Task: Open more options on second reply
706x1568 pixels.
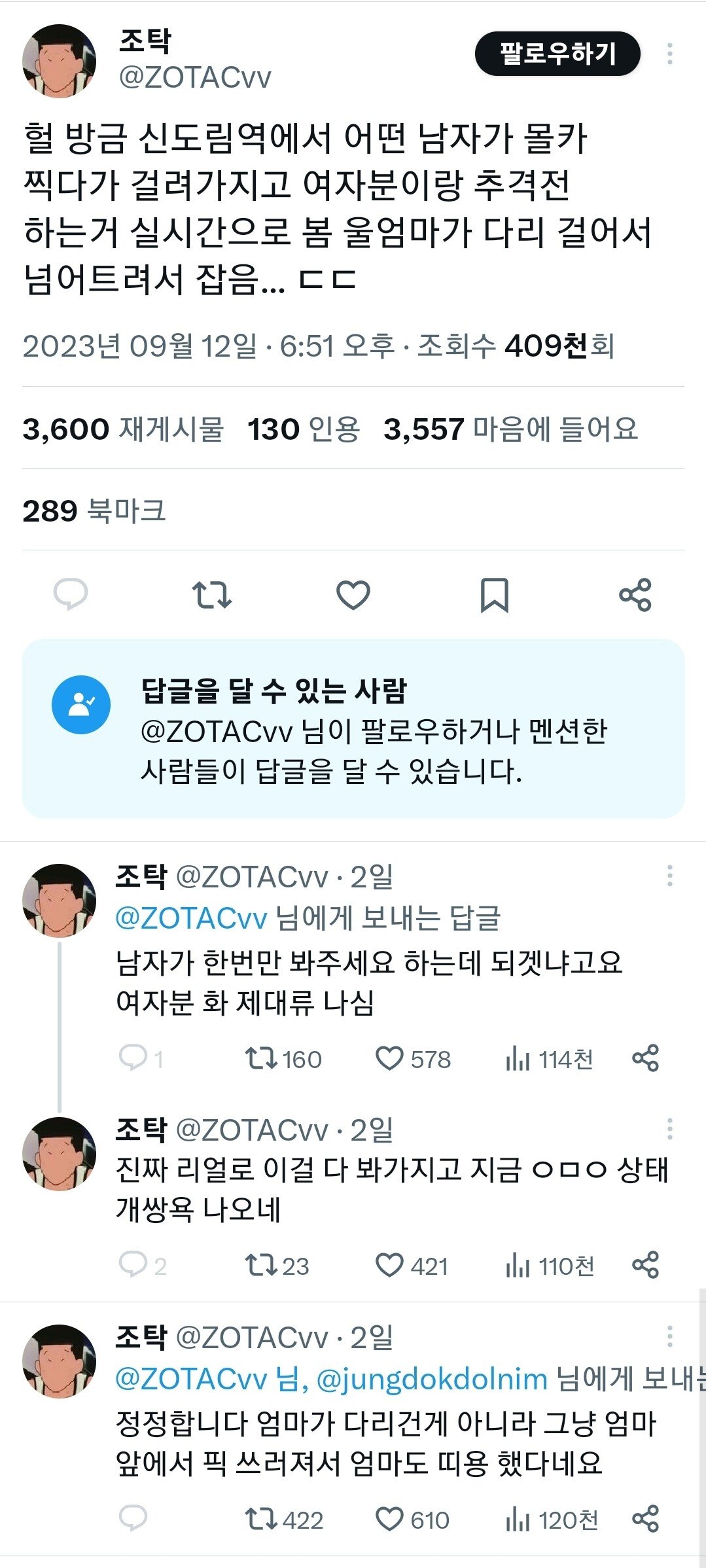Action: (x=669, y=1129)
